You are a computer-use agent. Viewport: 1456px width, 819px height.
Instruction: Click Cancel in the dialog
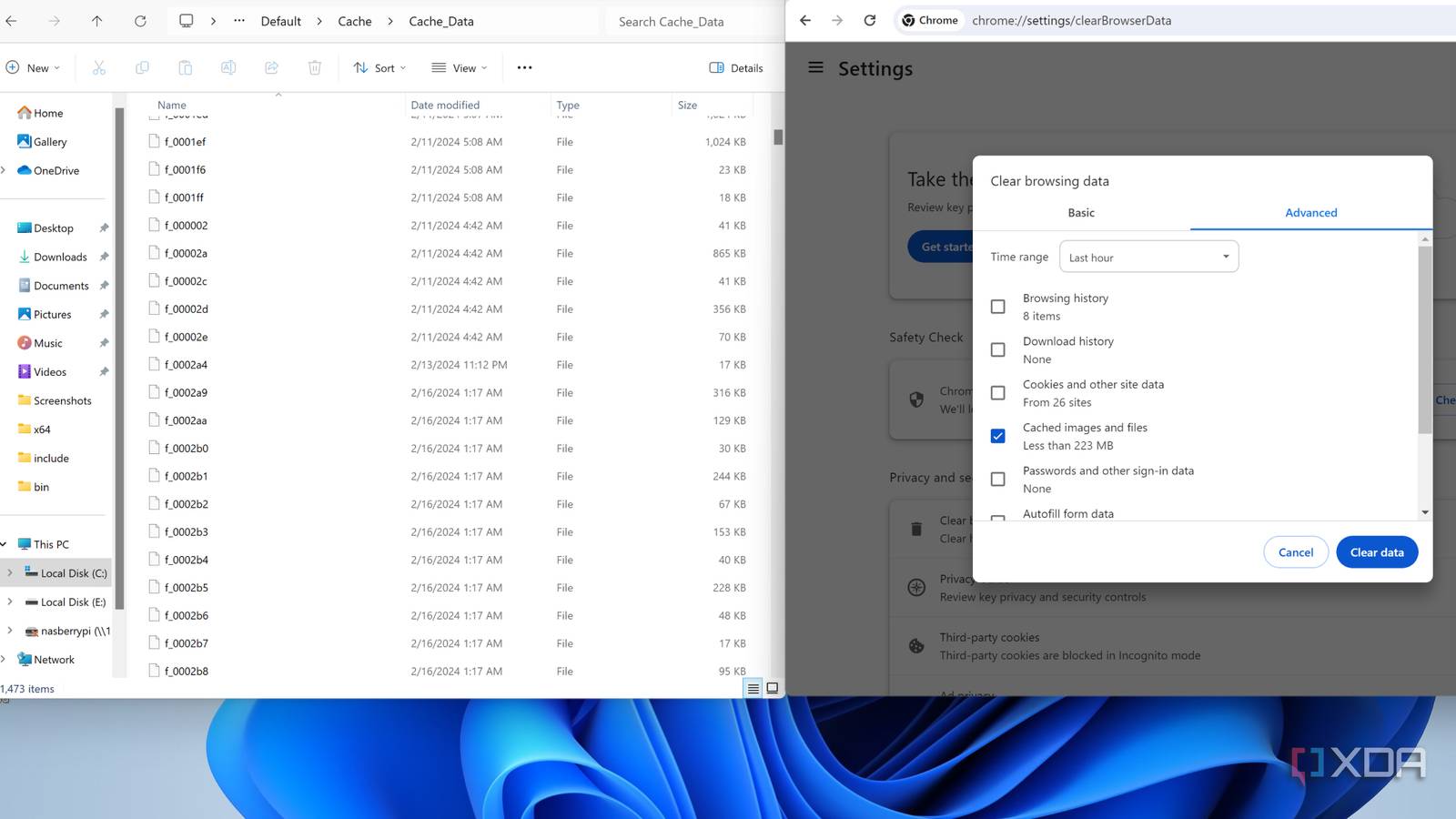point(1295,552)
